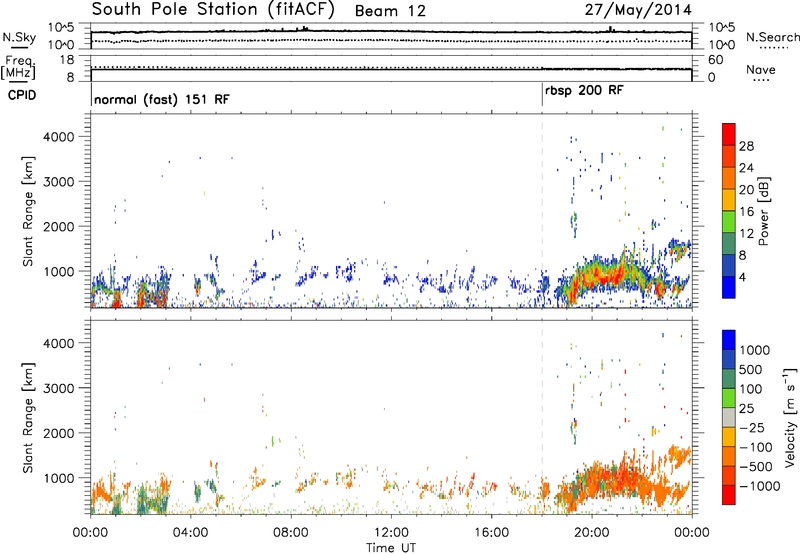Viewport: 800px width, 554px height.
Task: Click the title 'South Pole Station (fitACF)'
Action: pyautogui.click(x=213, y=10)
